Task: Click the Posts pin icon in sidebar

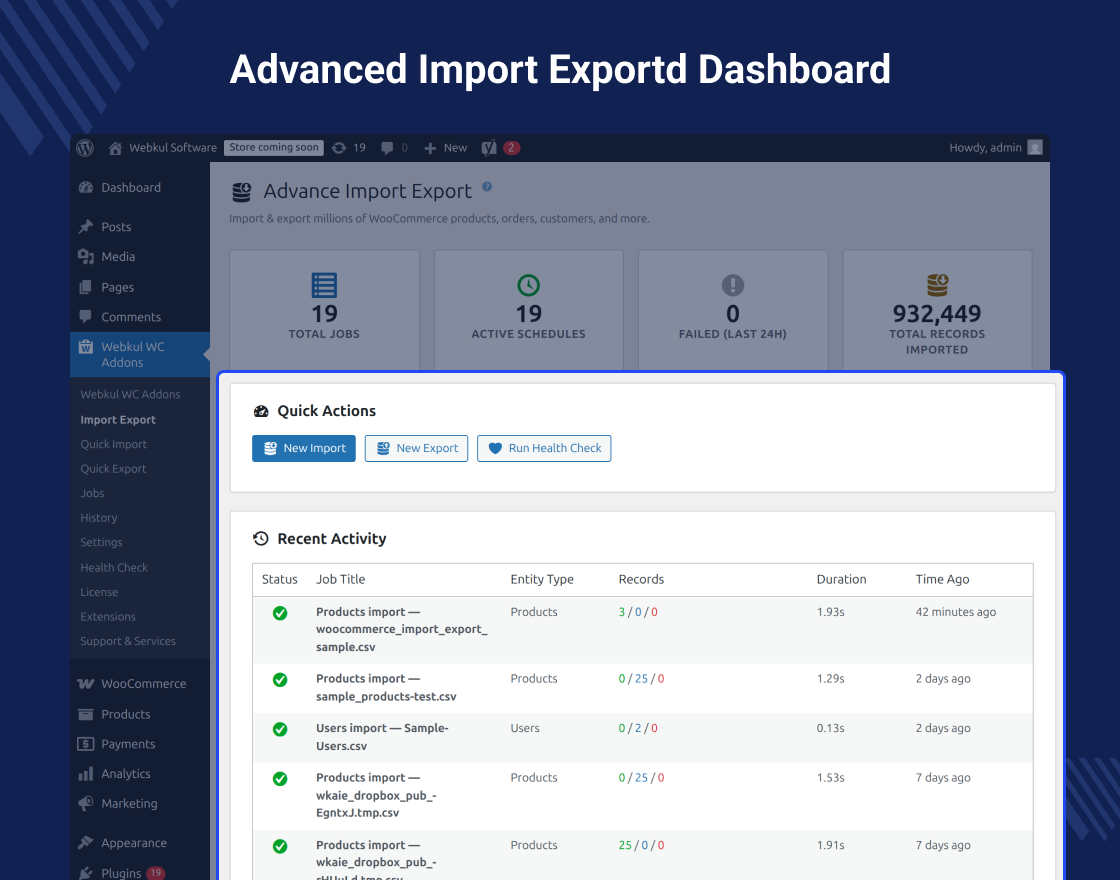Action: point(86,226)
